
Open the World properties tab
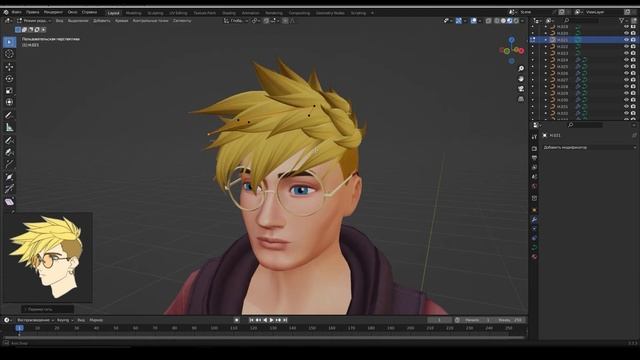[x=534, y=187]
